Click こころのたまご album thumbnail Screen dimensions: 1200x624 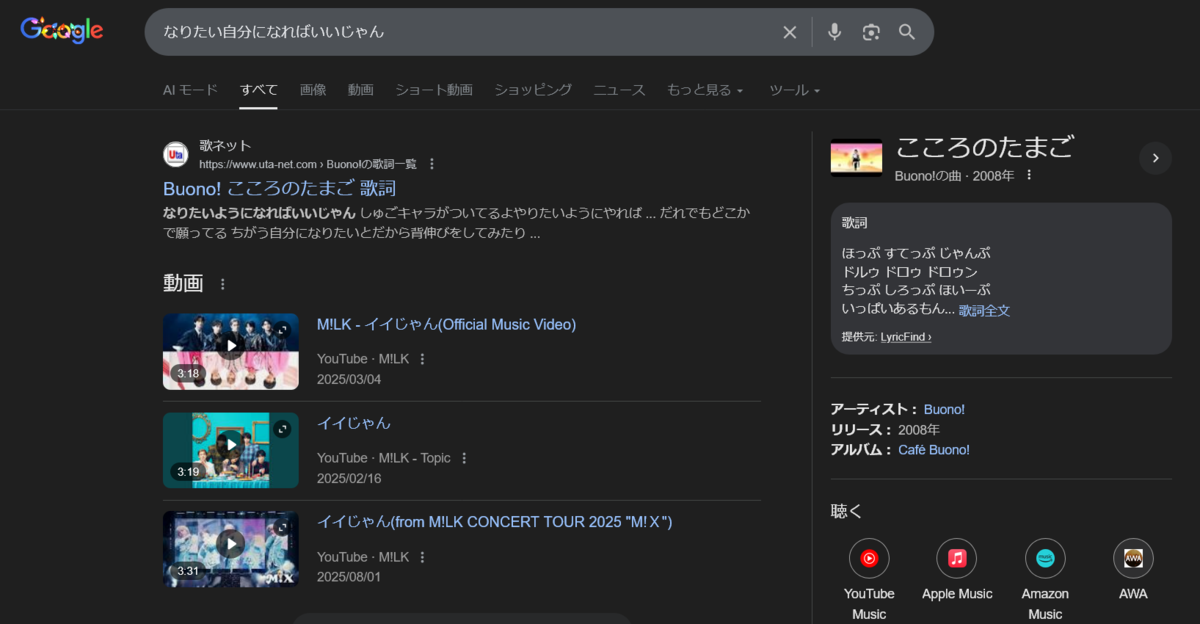(856, 158)
